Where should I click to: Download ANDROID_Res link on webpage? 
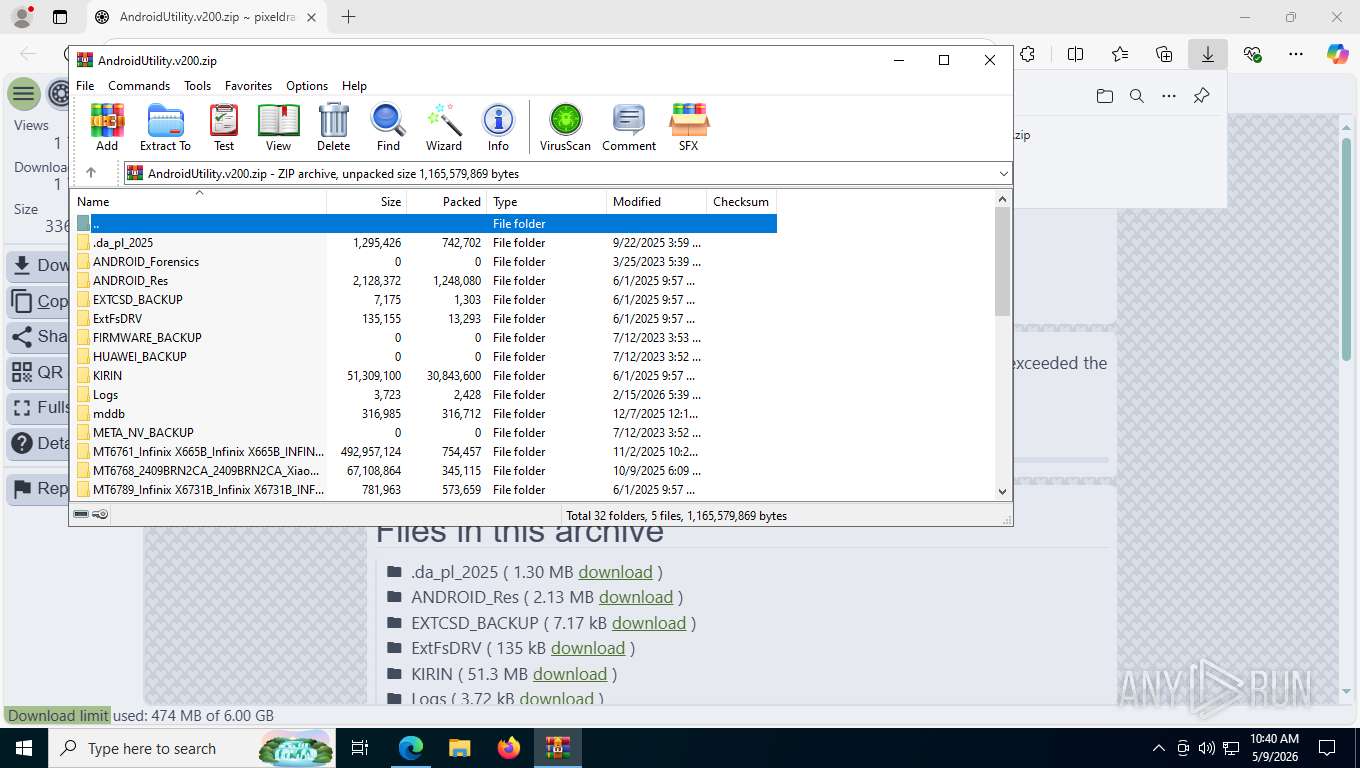pos(636,597)
